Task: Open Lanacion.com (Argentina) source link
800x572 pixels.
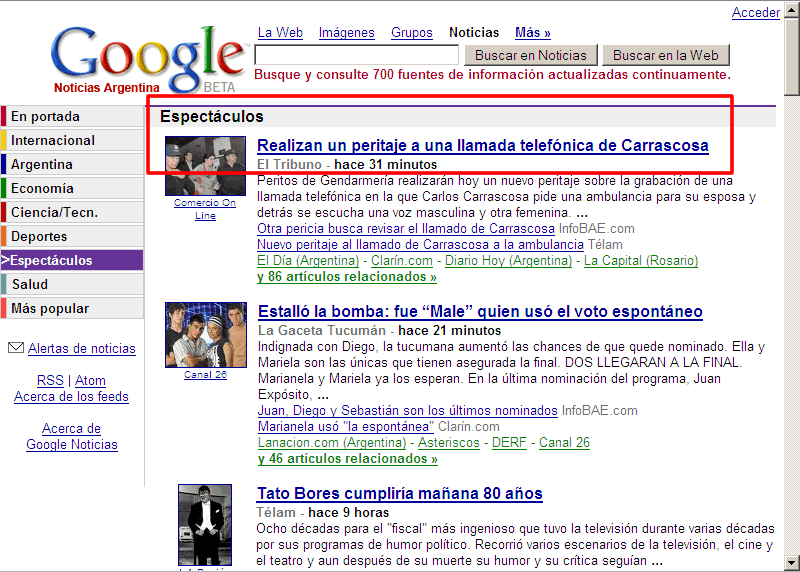Action: 332,443
